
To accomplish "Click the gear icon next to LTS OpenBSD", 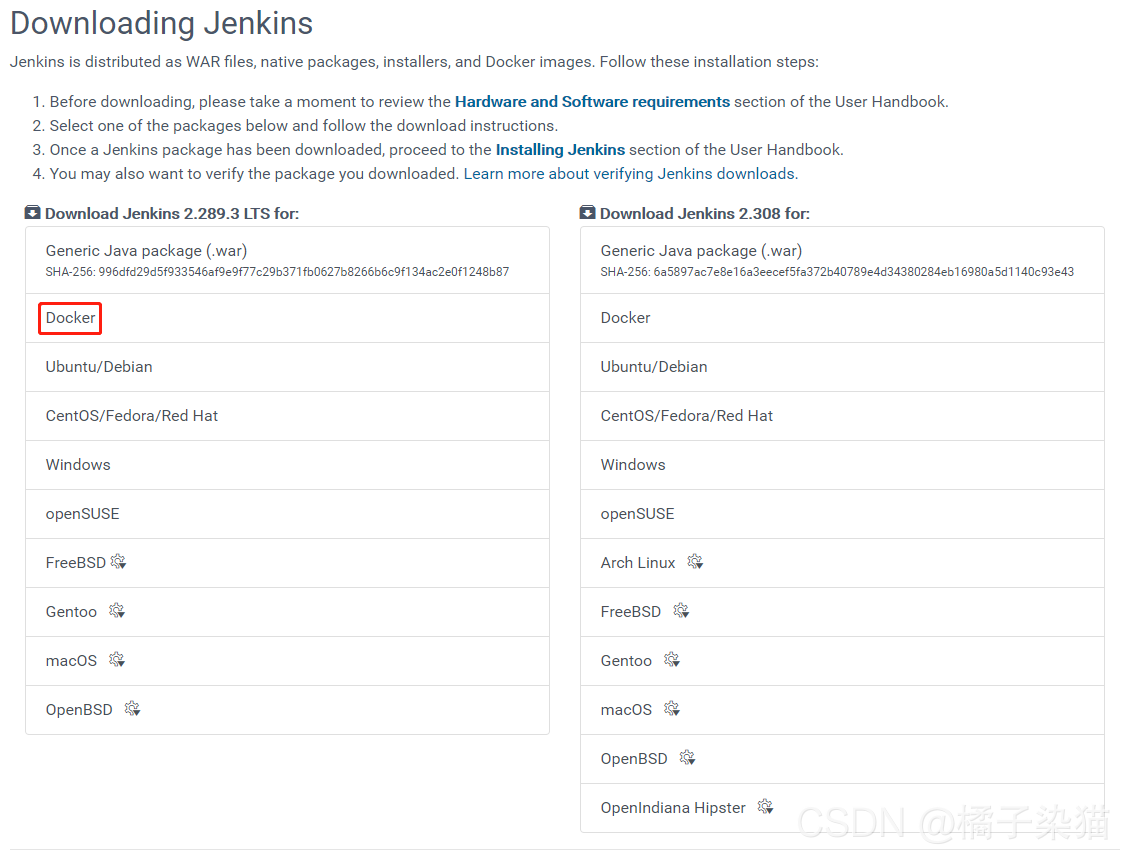I will 133,709.
